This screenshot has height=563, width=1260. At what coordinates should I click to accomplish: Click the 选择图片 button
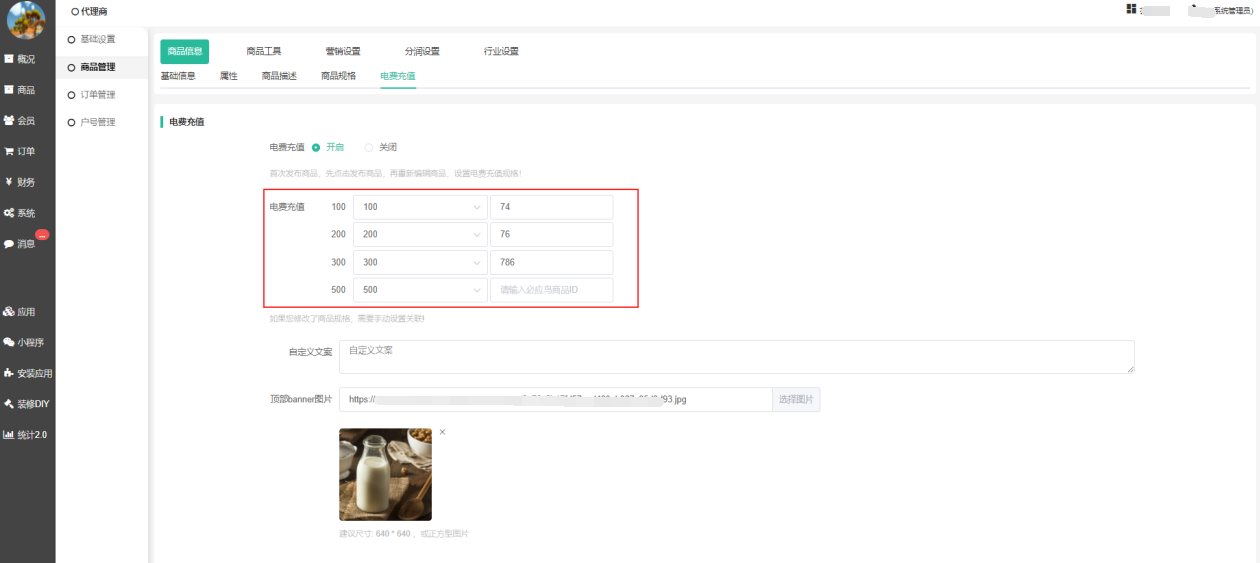tap(795, 399)
